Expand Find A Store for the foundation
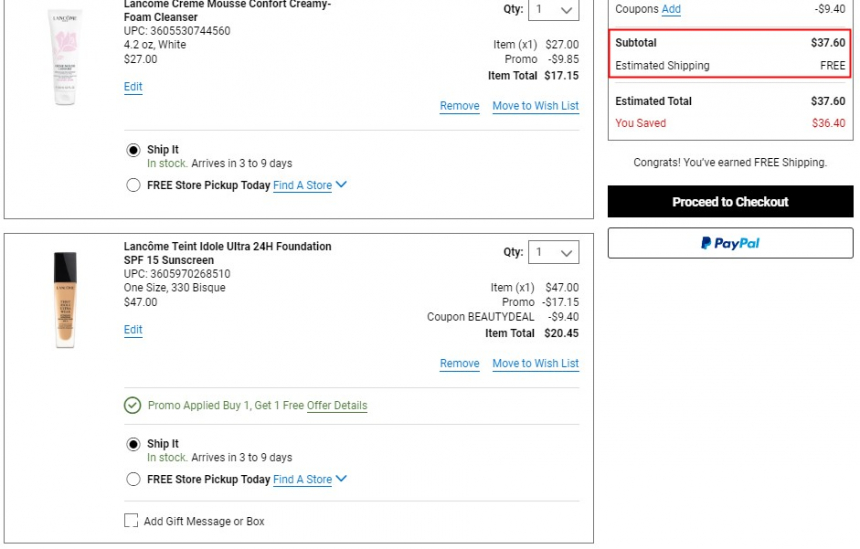The image size is (860, 549). point(310,479)
